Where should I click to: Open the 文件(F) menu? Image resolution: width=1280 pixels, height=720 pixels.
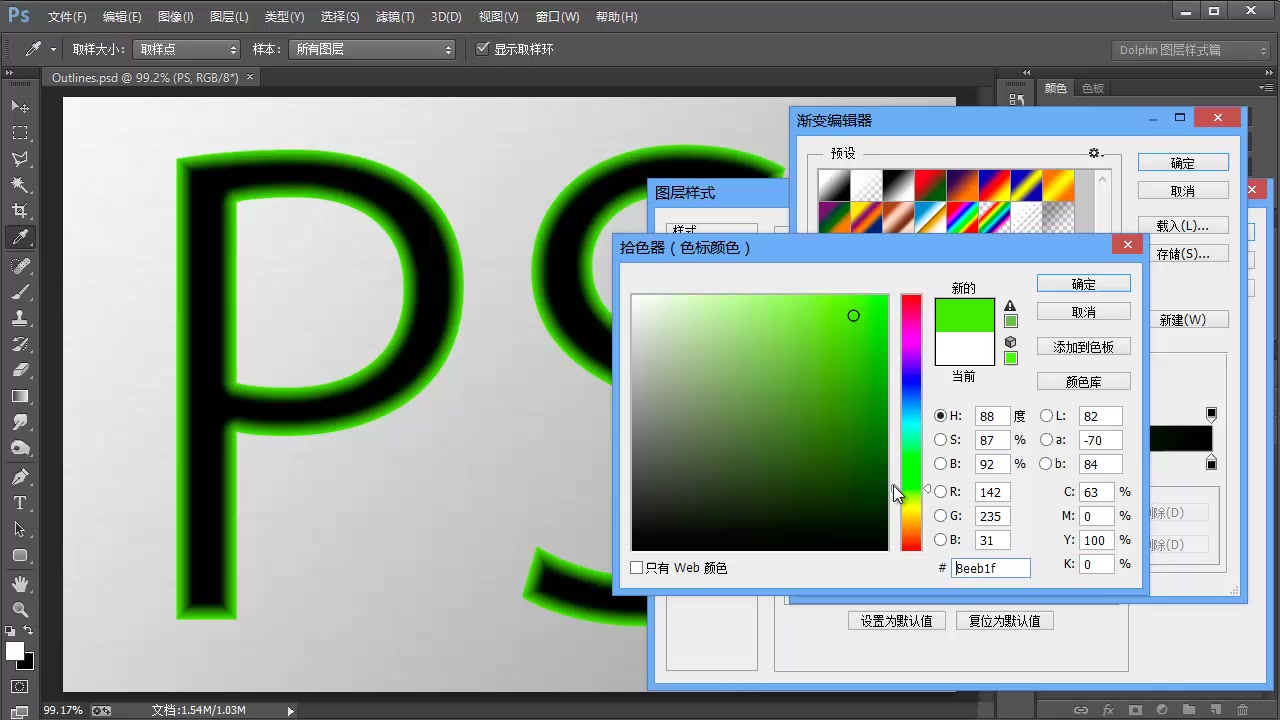67,17
